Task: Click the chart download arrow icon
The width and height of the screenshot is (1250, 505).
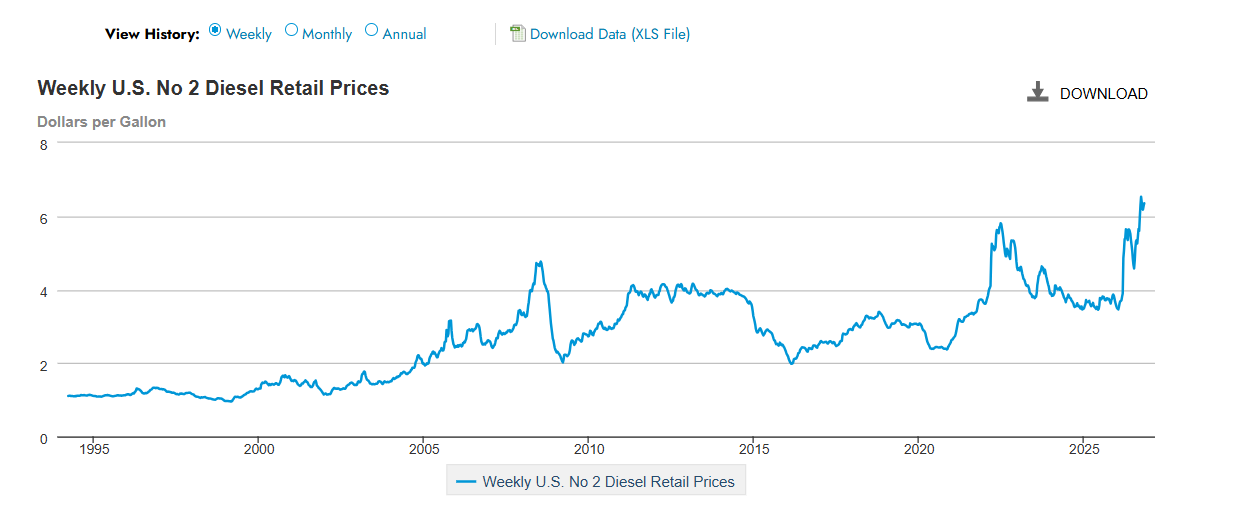Action: [1037, 92]
